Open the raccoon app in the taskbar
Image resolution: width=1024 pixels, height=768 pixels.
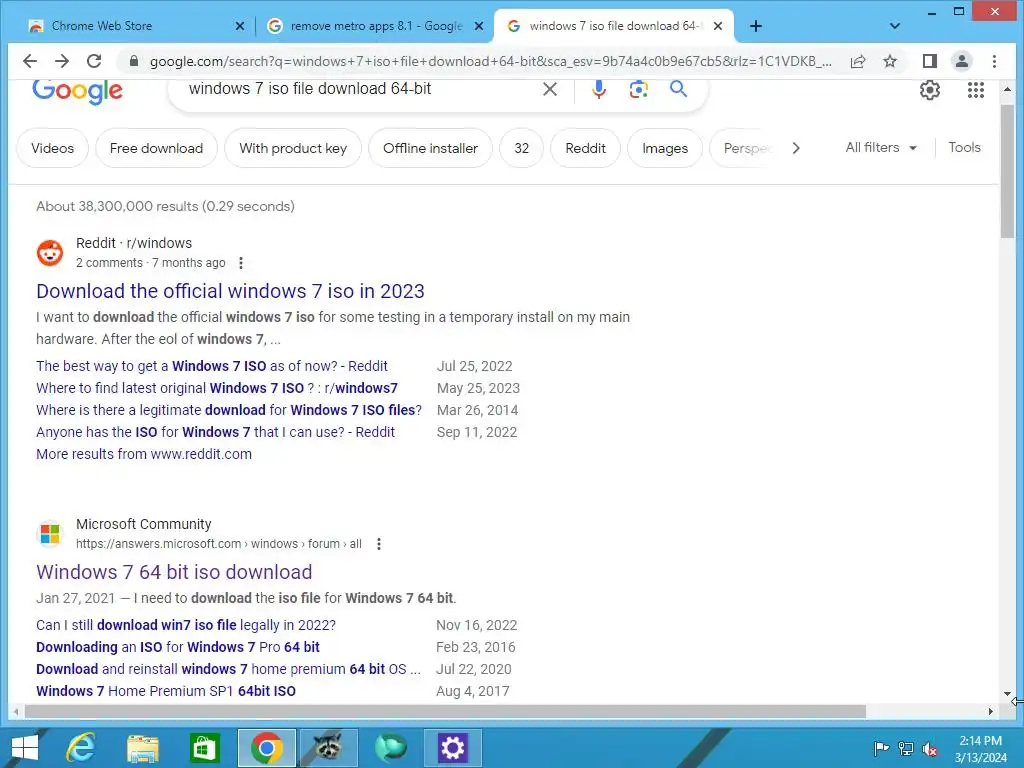pos(328,748)
